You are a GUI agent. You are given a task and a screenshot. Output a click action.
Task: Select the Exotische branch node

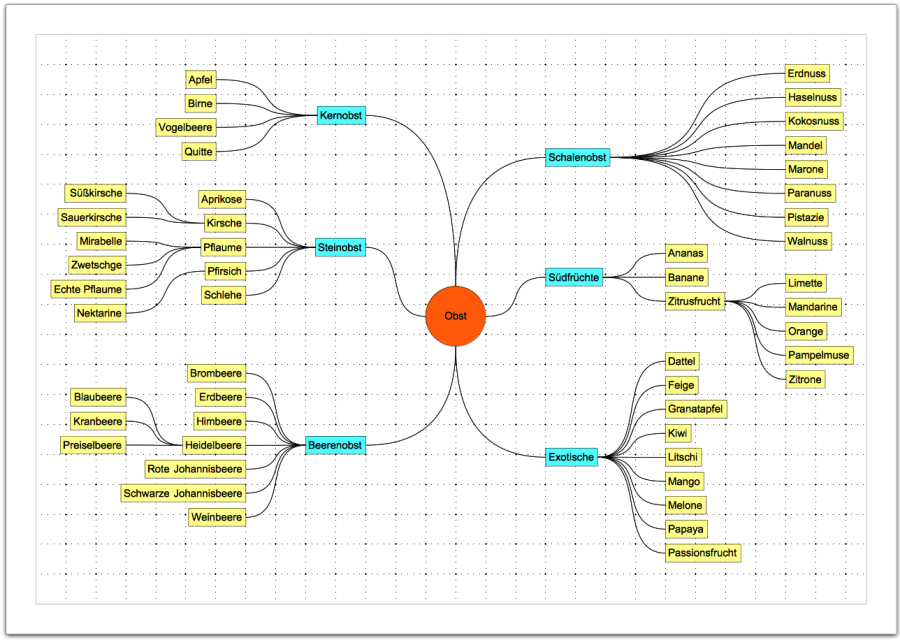point(571,457)
